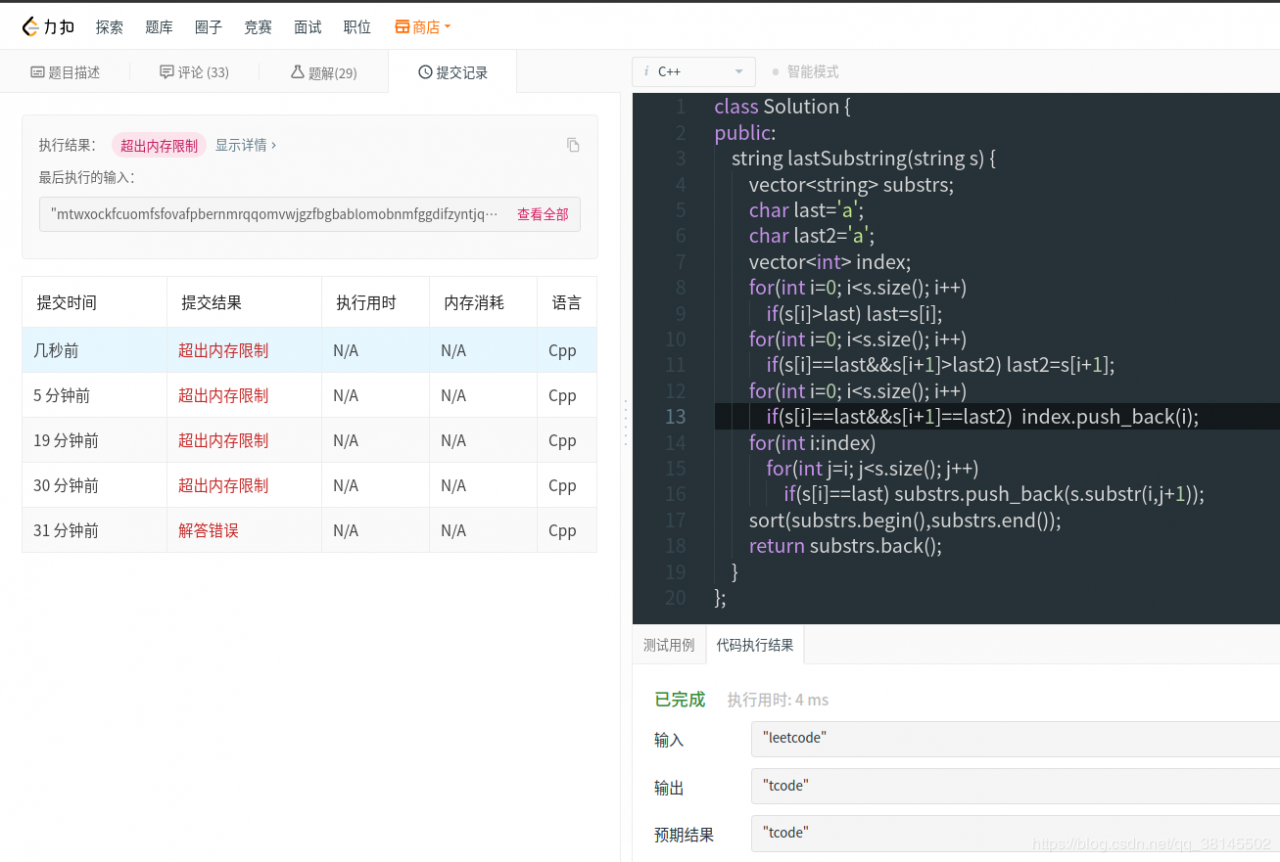Viewport: 1280px width, 862px height.
Task: Open the 题库 menu item
Action: [x=159, y=27]
